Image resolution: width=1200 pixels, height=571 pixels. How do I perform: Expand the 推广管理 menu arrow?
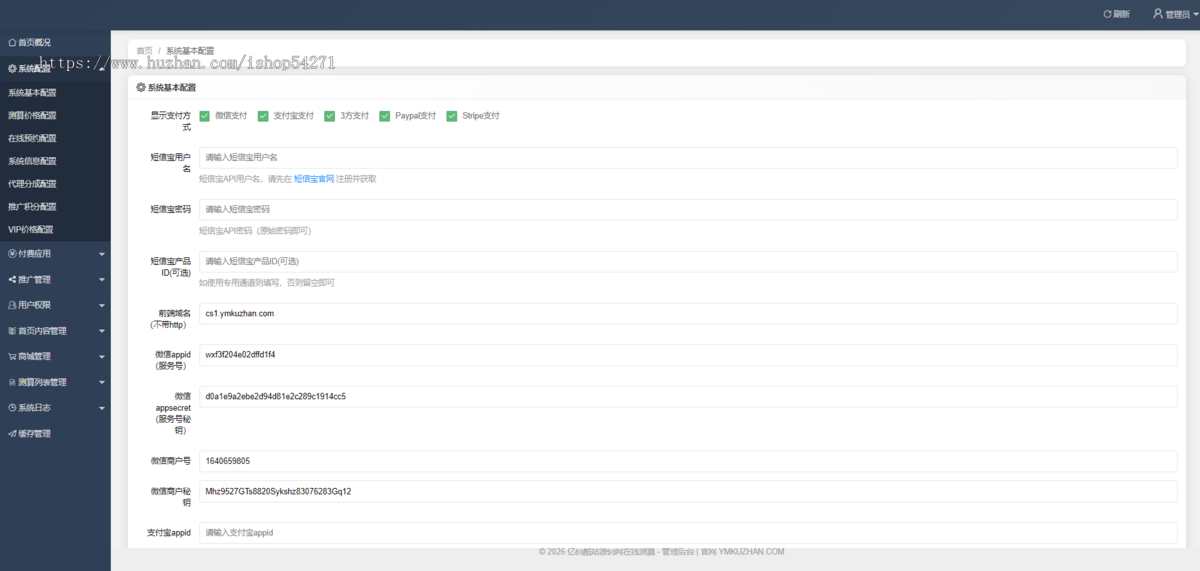102,280
